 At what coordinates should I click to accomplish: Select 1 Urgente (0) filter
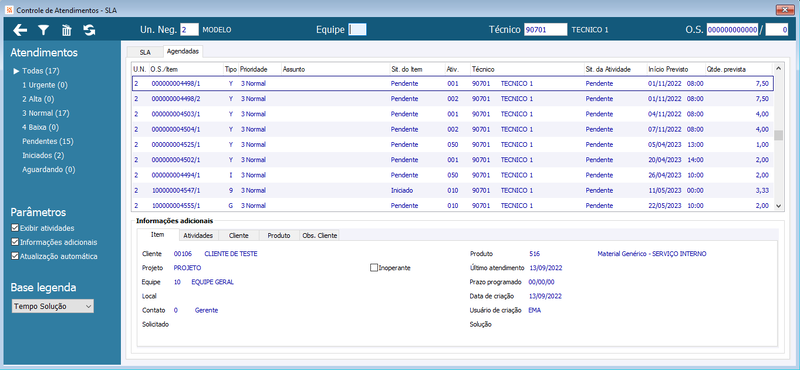(x=45, y=85)
